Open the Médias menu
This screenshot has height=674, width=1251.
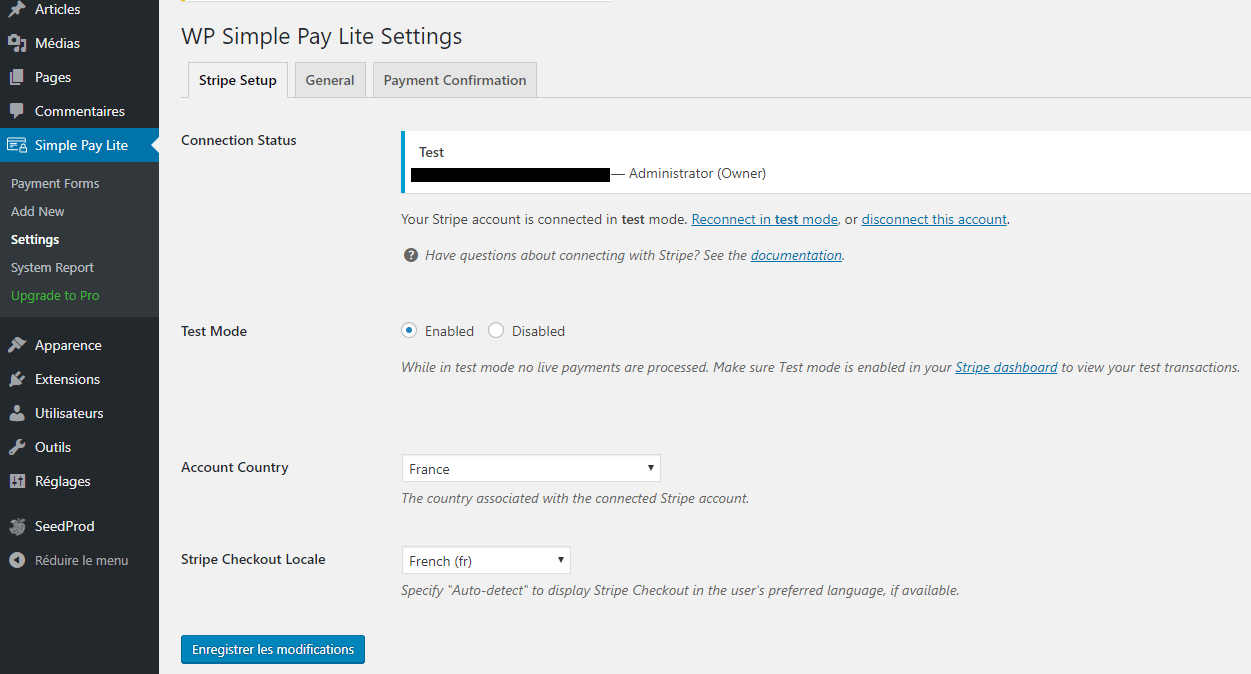click(79, 43)
